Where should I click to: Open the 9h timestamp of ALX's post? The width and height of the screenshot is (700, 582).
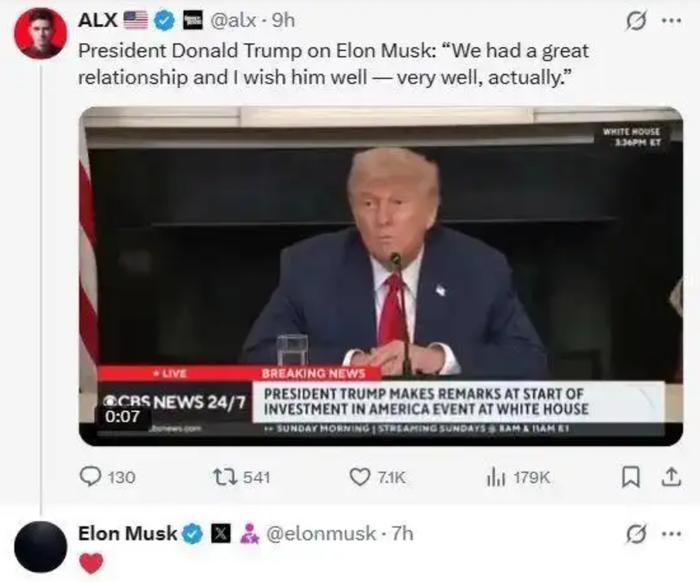point(283,21)
